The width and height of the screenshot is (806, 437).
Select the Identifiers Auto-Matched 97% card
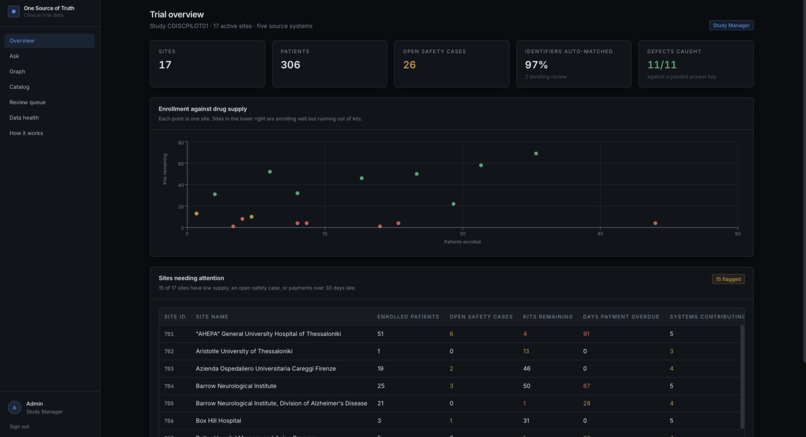click(574, 64)
